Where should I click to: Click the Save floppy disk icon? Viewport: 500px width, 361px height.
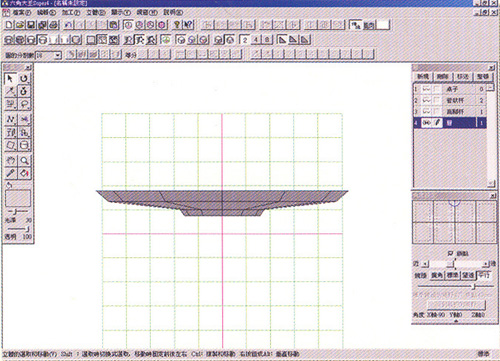pos(31,25)
